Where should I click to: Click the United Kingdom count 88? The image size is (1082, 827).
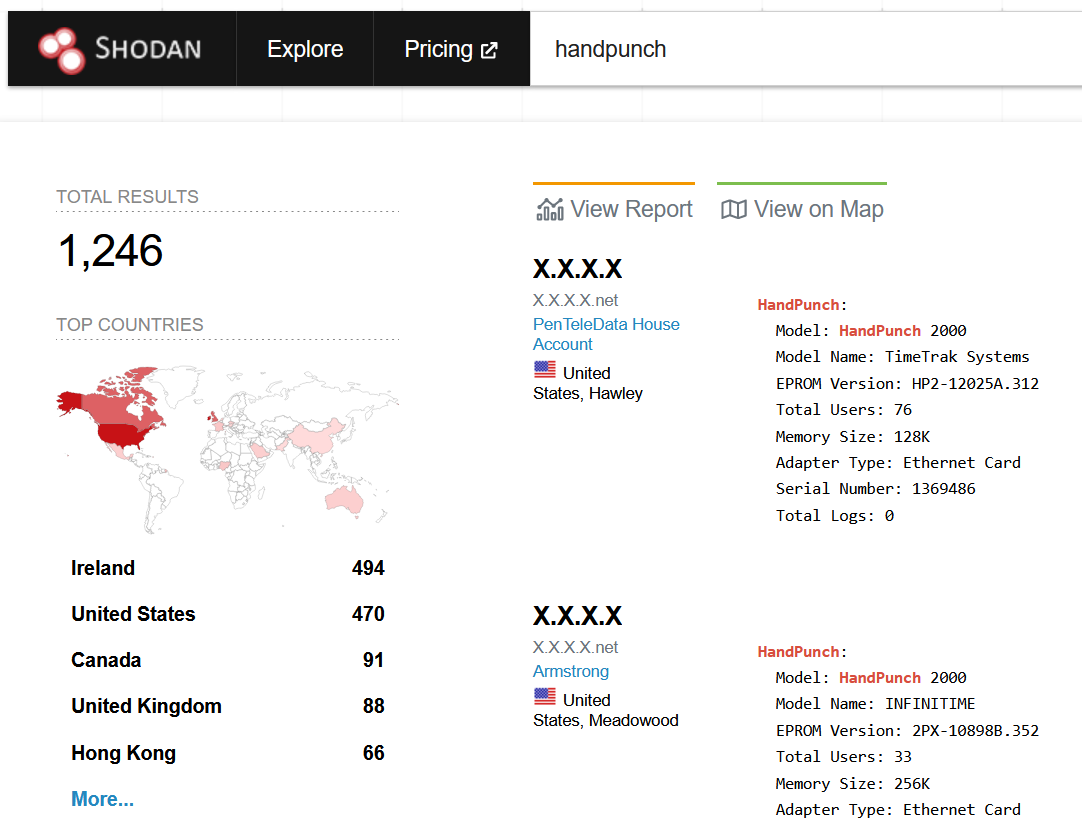point(373,706)
